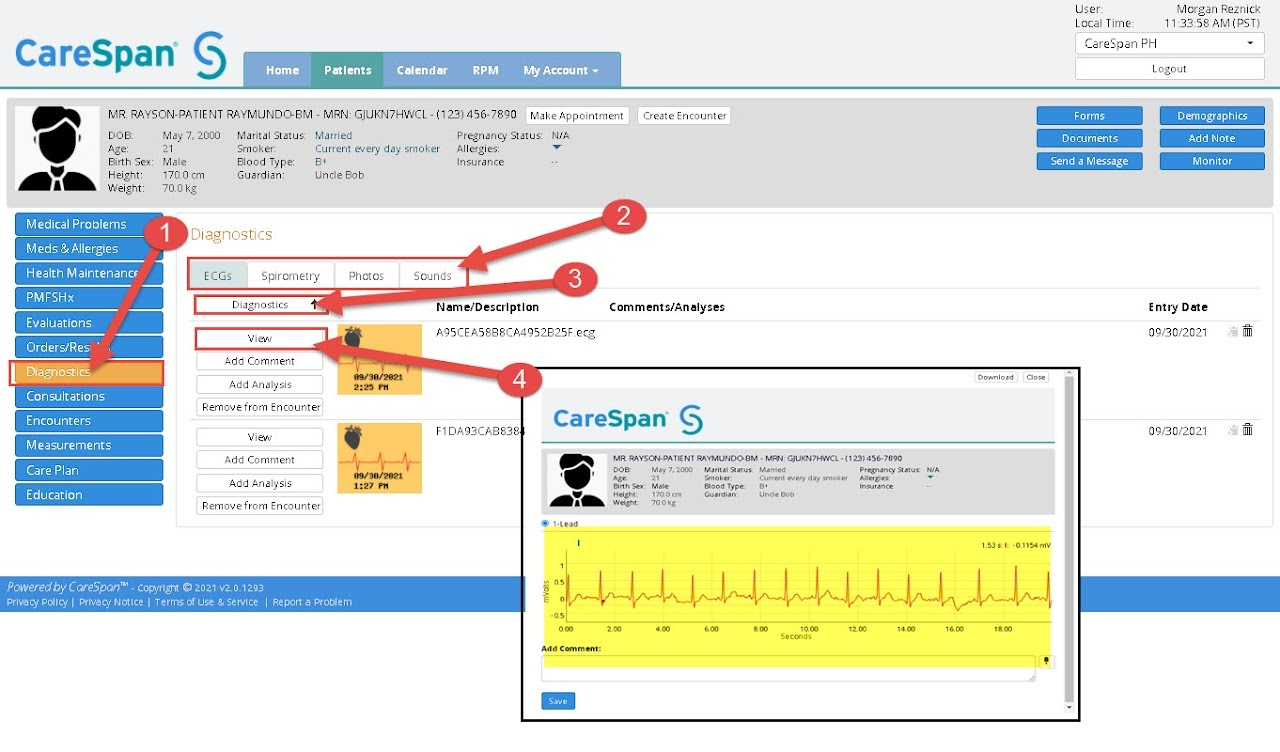Open PMFSHx in the sidebar

[88, 298]
